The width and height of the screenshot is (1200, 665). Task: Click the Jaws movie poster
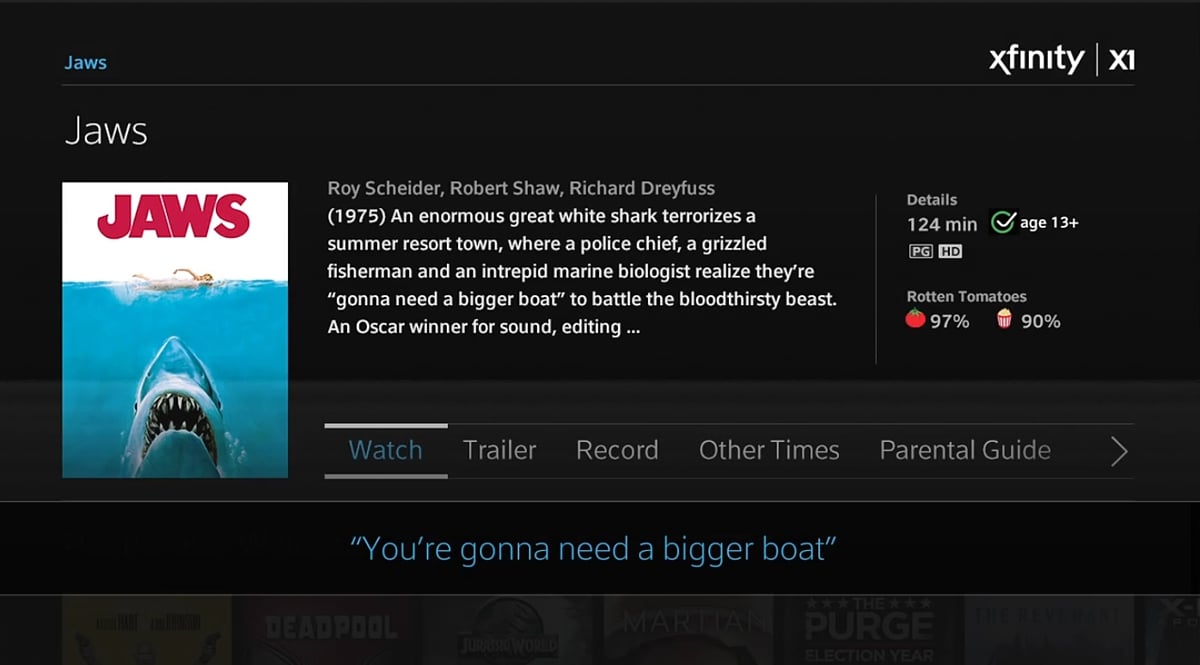(175, 330)
